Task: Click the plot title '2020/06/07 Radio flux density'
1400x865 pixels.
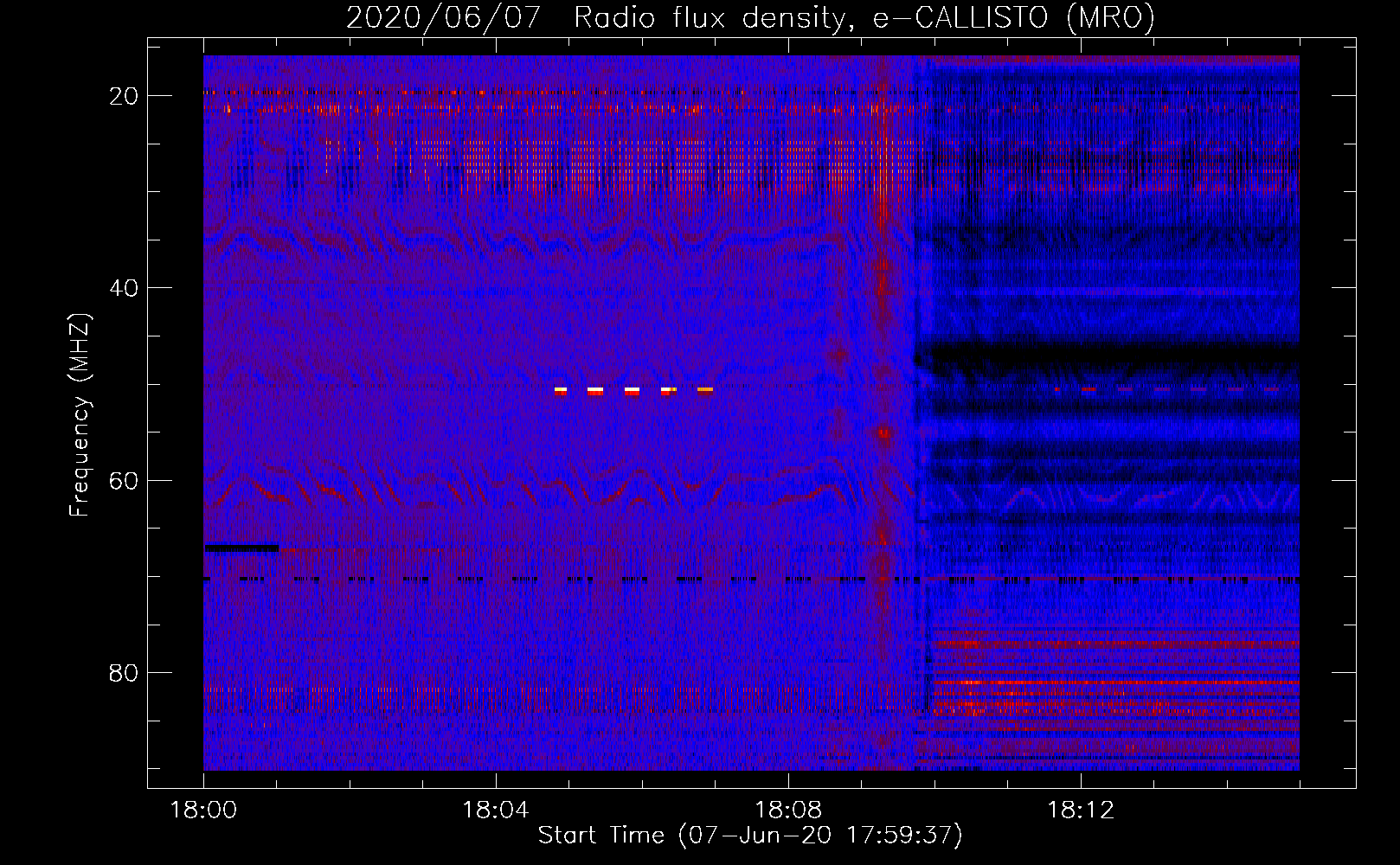Action: click(750, 17)
